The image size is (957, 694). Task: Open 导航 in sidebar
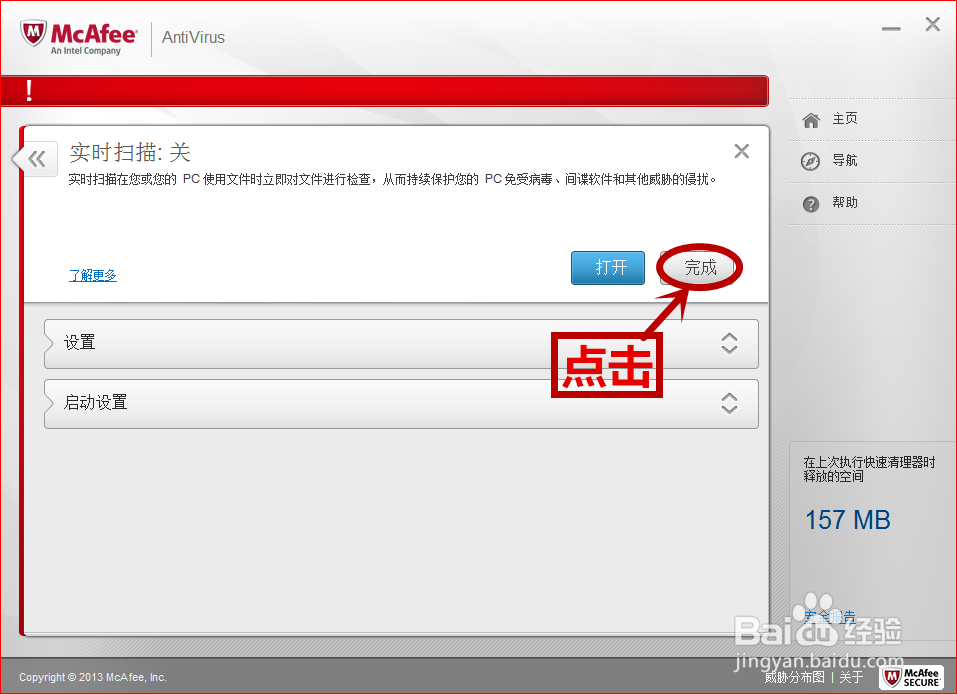[x=845, y=161]
